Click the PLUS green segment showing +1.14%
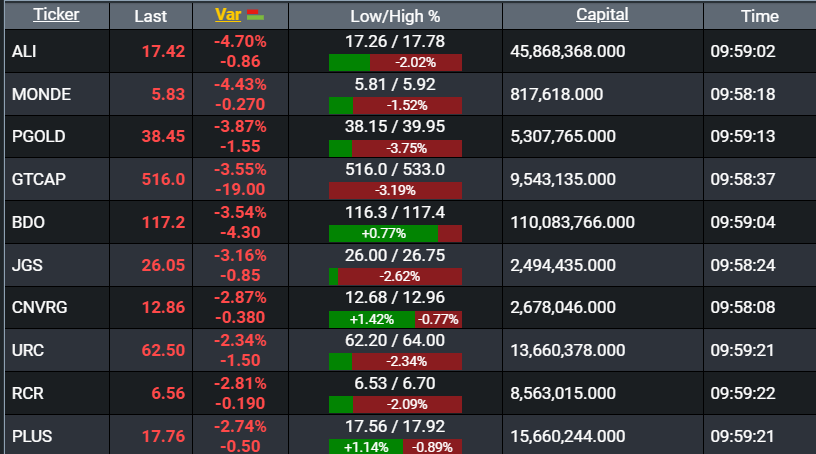Image resolution: width=816 pixels, height=454 pixels. (366, 447)
